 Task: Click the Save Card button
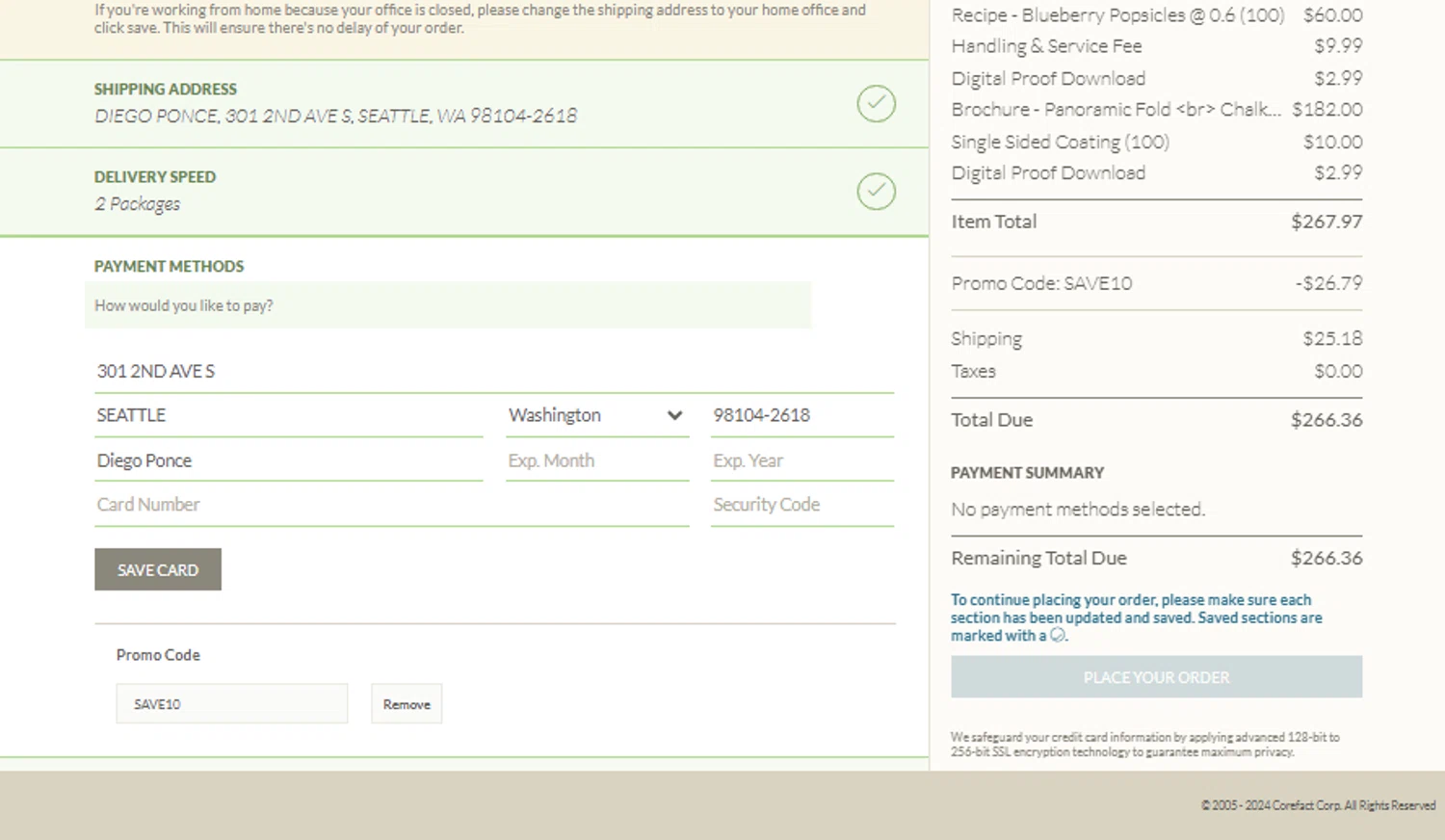(x=158, y=569)
